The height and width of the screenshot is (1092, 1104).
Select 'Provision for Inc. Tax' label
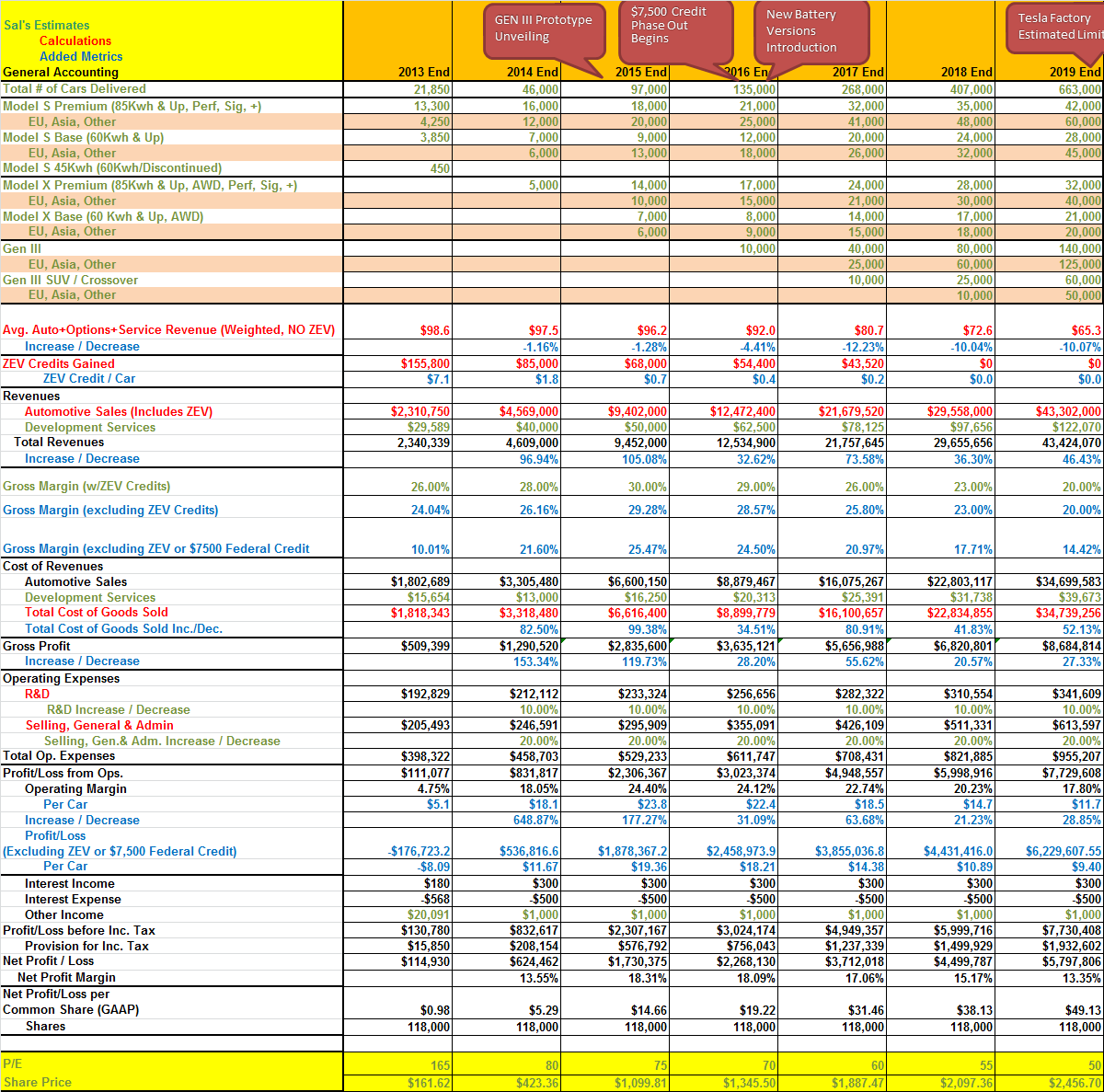pyautogui.click(x=86, y=946)
